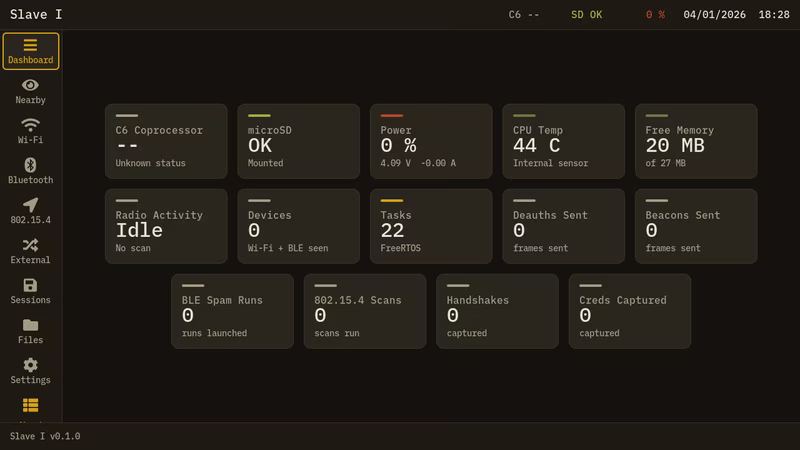Viewport: 800px width, 450px height.
Task: Click the -0.00 A current reading
Action: pos(438,163)
